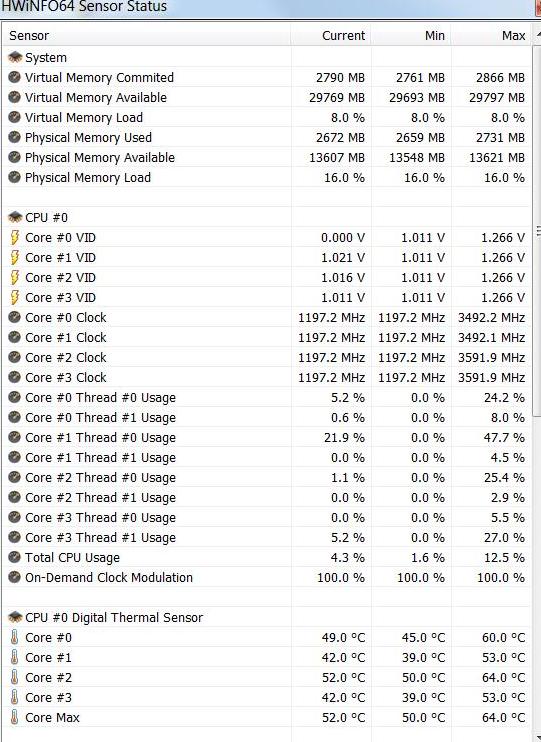The width and height of the screenshot is (541, 742).
Task: Click the Core #2 Clock gauge icon
Action: coord(15,357)
